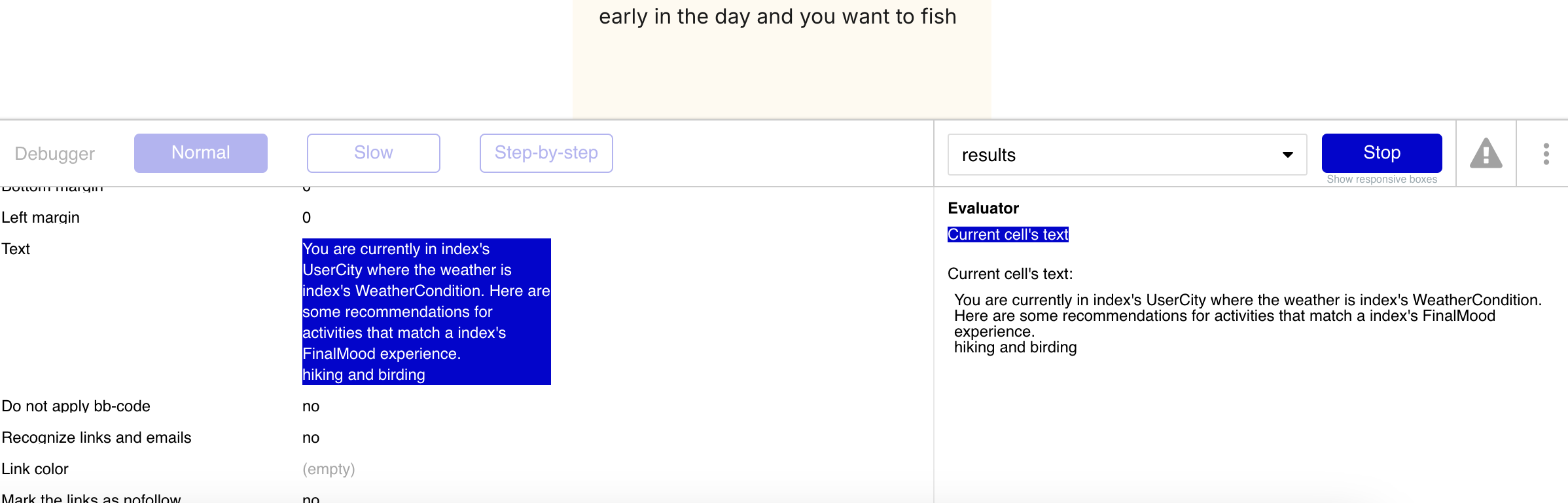Click the Debugger label
This screenshot has height=503, width=1568.
[x=55, y=154]
